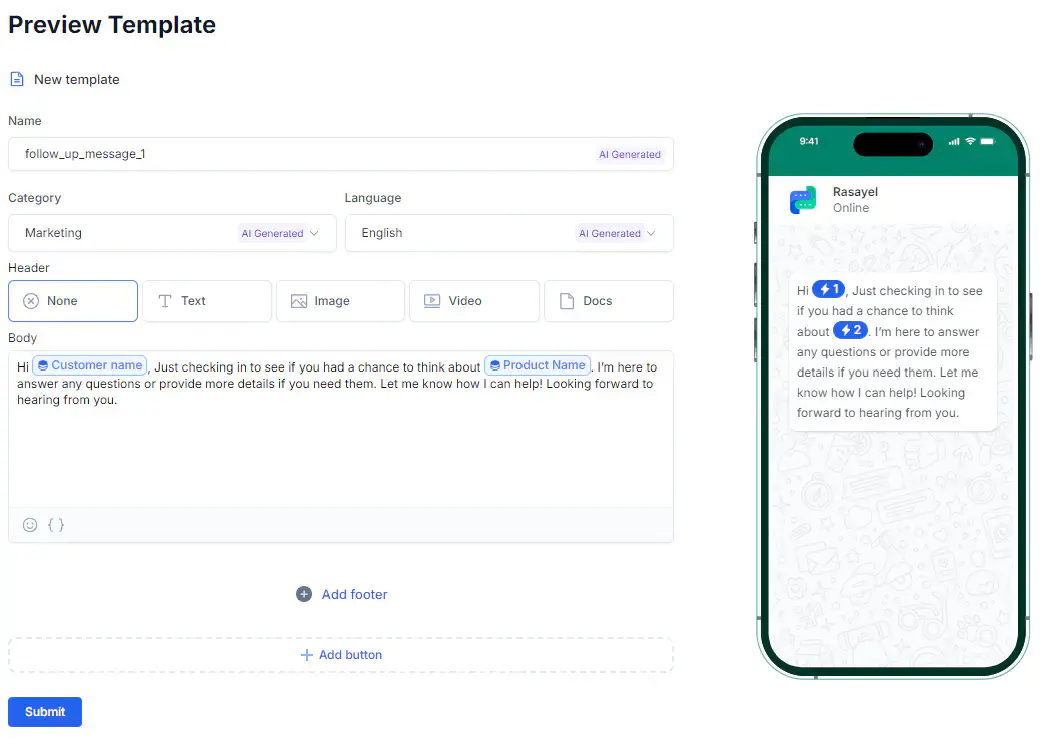Choose Video header option
Image resolution: width=1040 pixels, height=738 pixels.
(x=474, y=301)
